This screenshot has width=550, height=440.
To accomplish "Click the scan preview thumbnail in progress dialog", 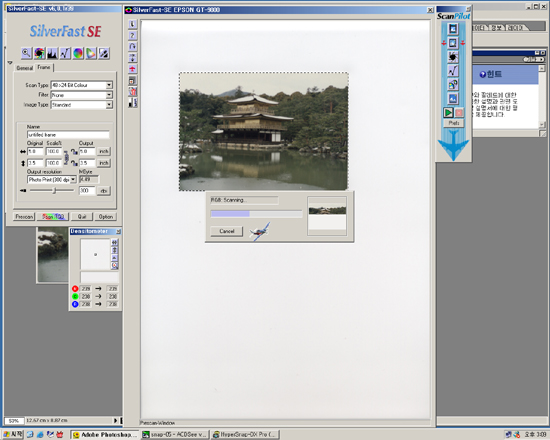I will [x=327, y=215].
